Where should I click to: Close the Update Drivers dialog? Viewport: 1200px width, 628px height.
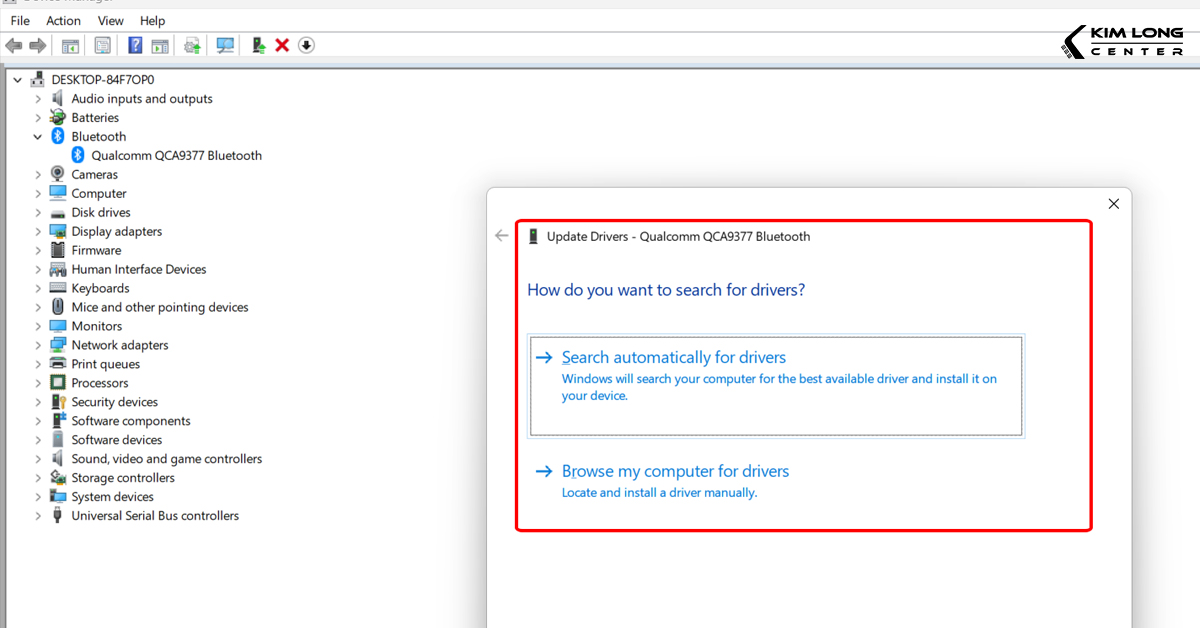(x=1113, y=204)
